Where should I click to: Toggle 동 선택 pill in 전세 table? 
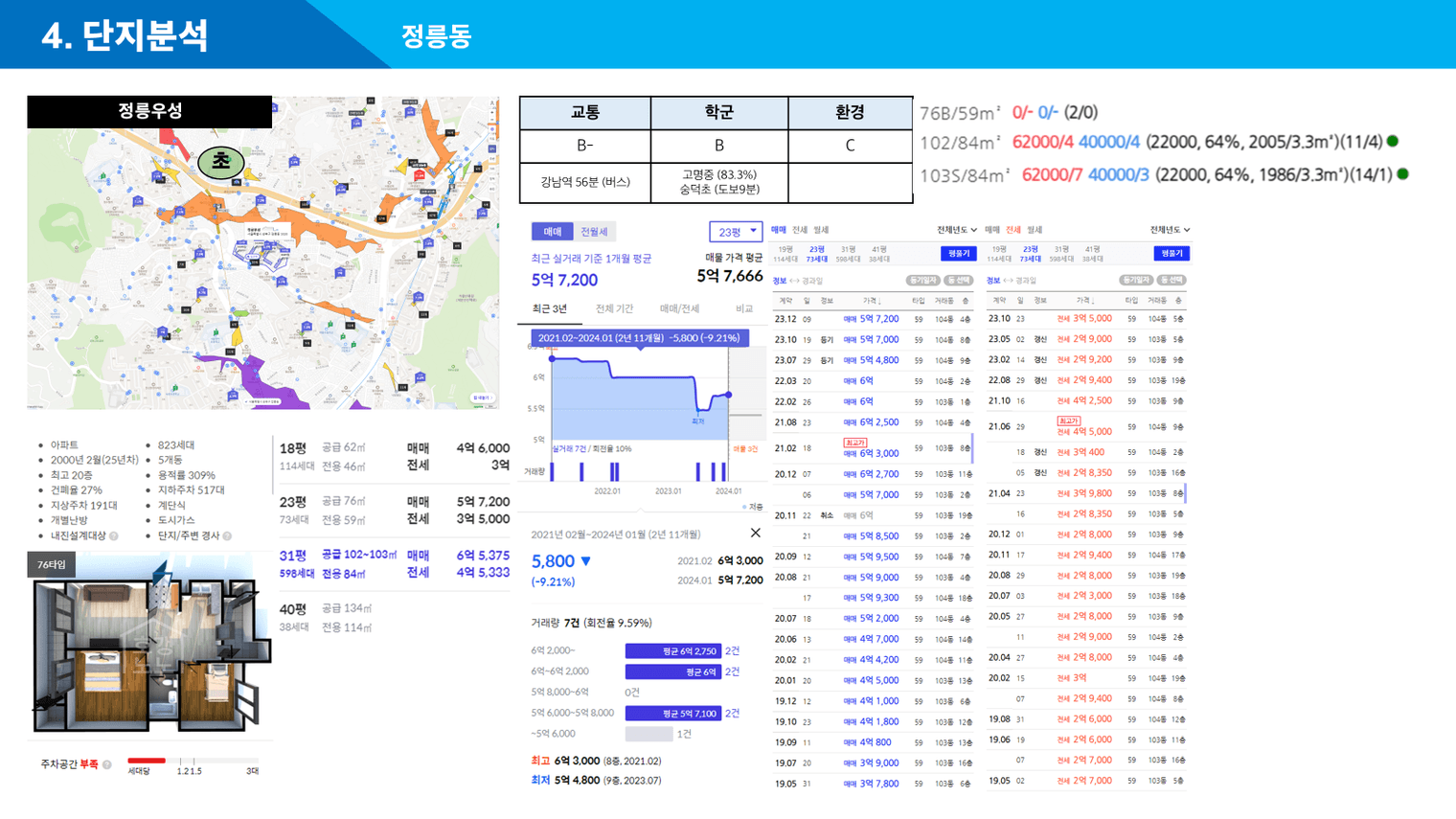tap(1172, 281)
